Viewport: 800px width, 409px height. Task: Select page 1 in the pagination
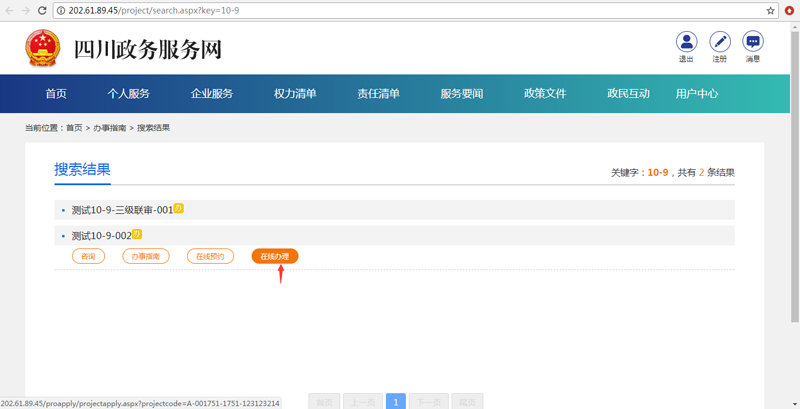(x=396, y=402)
